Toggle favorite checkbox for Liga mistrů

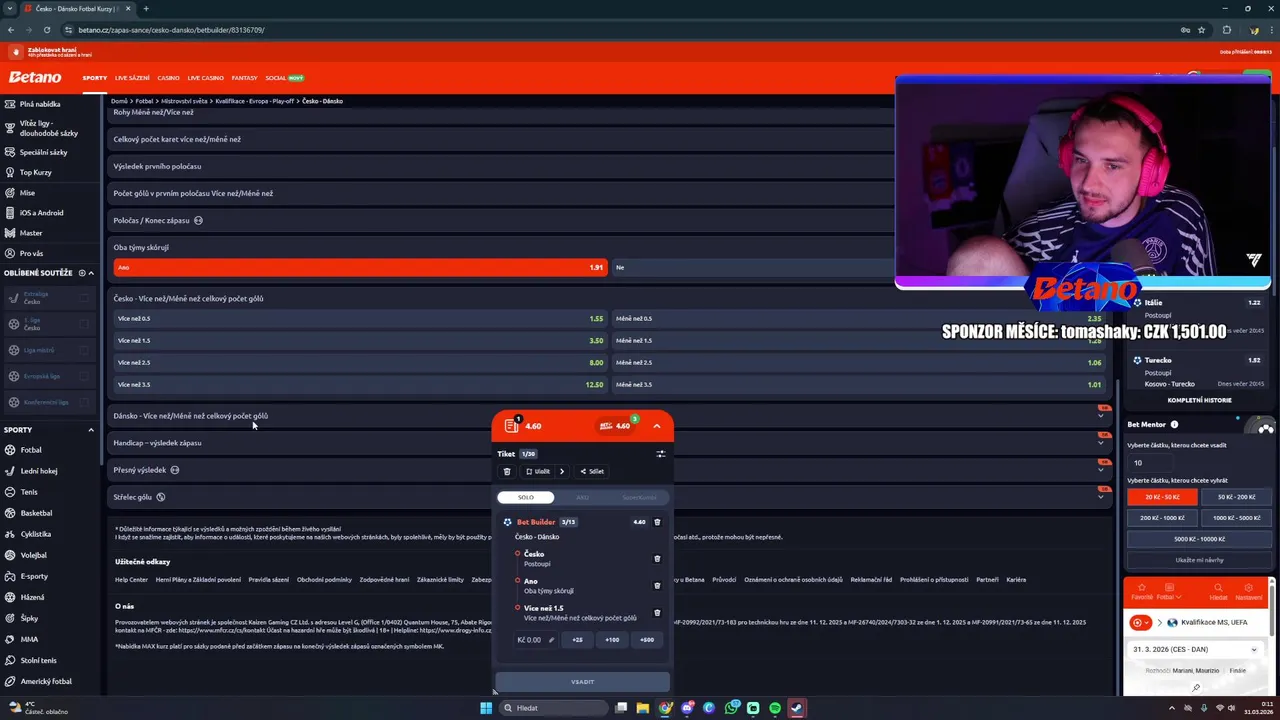coord(84,350)
